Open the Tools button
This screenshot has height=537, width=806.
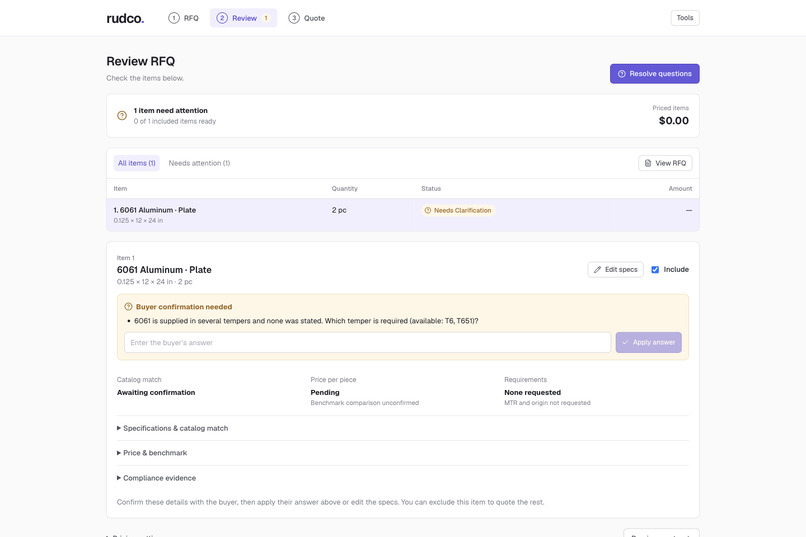(x=685, y=18)
